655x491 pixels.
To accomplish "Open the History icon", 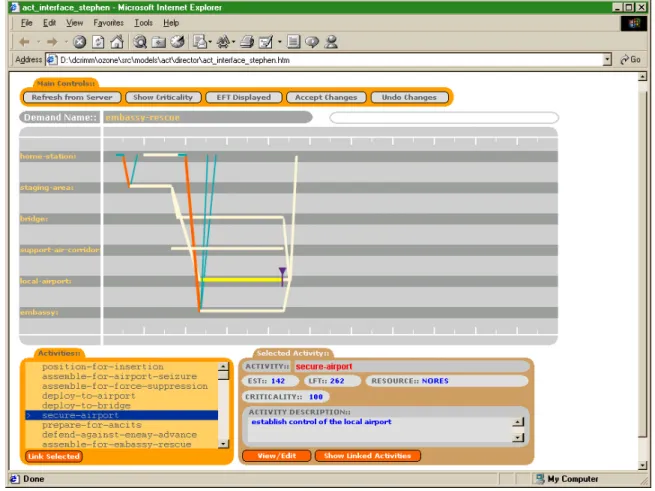I will 178,42.
